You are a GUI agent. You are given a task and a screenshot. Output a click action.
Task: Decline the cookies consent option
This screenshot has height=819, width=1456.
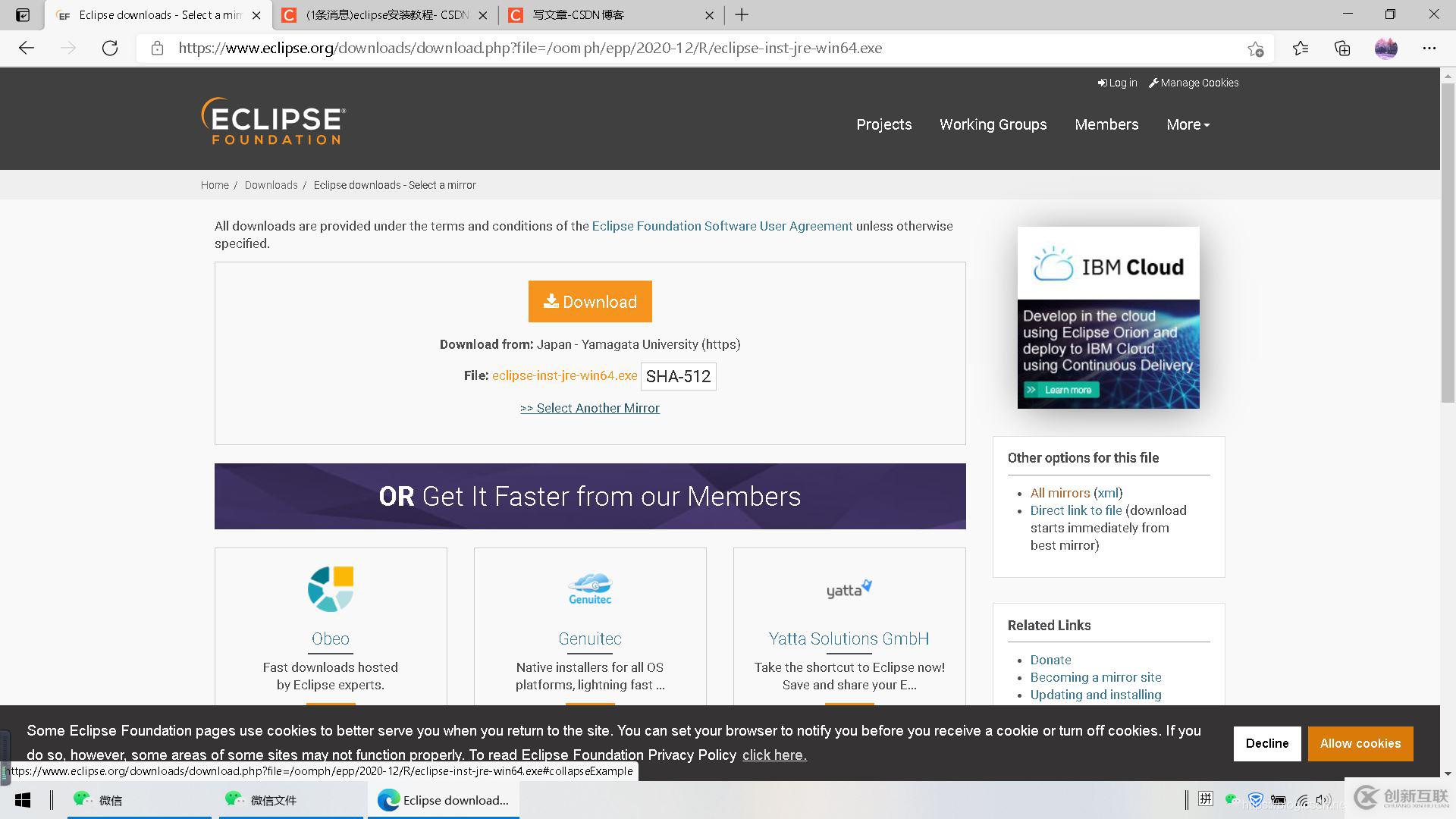(x=1268, y=743)
